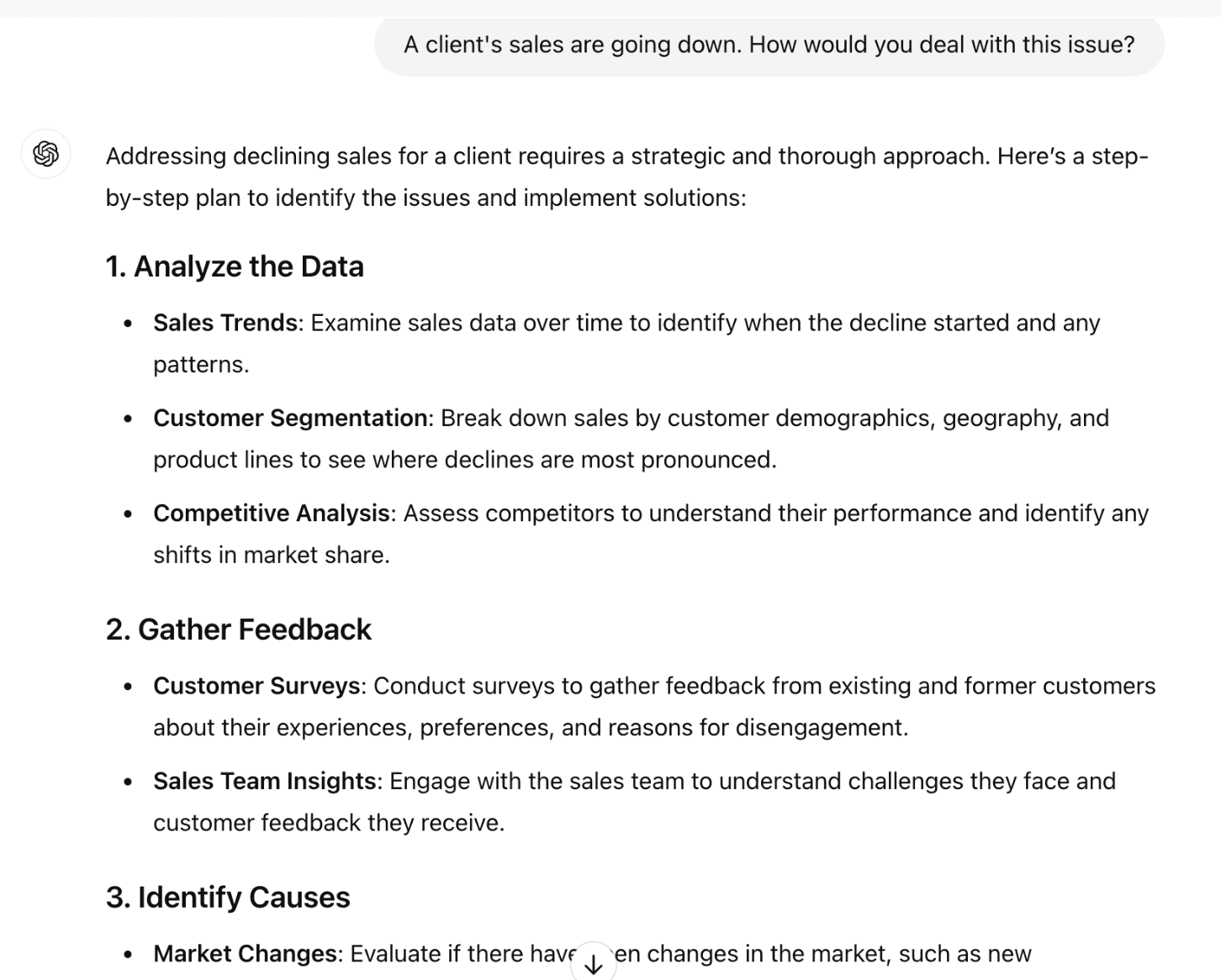The width and height of the screenshot is (1221, 980).
Task: Click the bullet point before 'Customer Surveys'
Action: 128,687
